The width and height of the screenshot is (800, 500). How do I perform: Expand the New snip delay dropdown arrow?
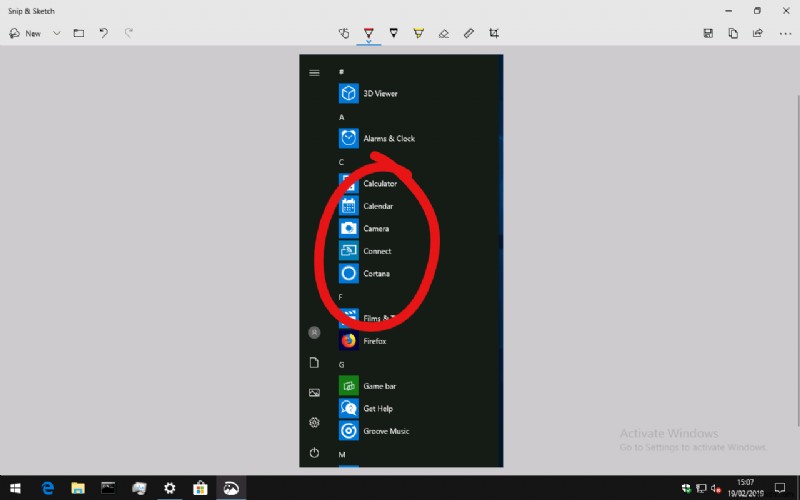tap(57, 33)
